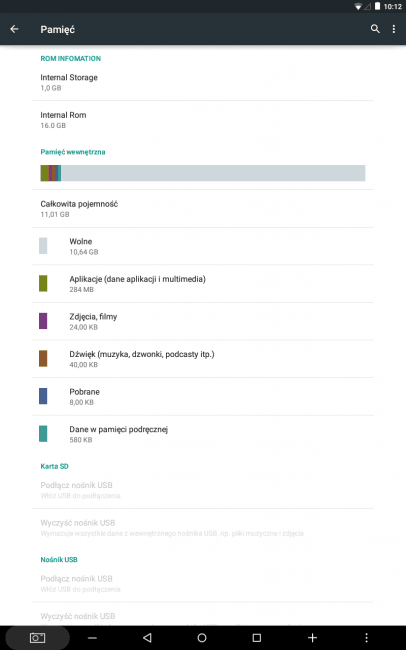
Task: Open the Pobrane storage entry
Action: pos(203,396)
